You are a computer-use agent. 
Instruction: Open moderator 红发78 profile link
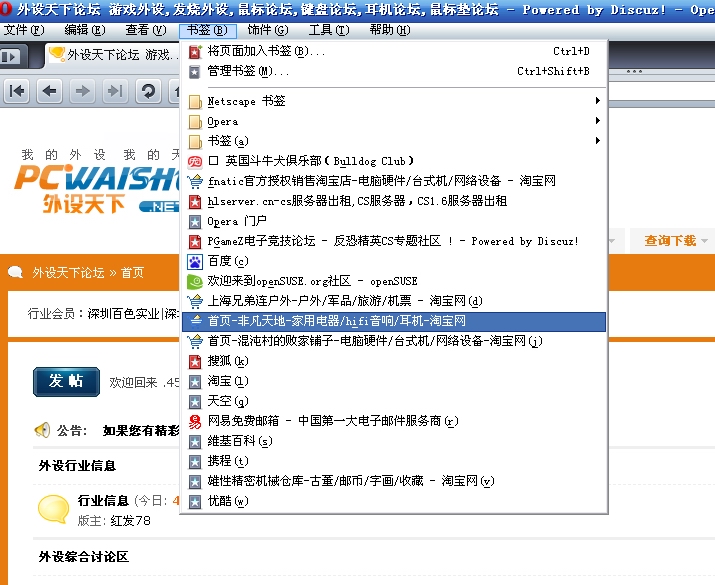(130, 521)
